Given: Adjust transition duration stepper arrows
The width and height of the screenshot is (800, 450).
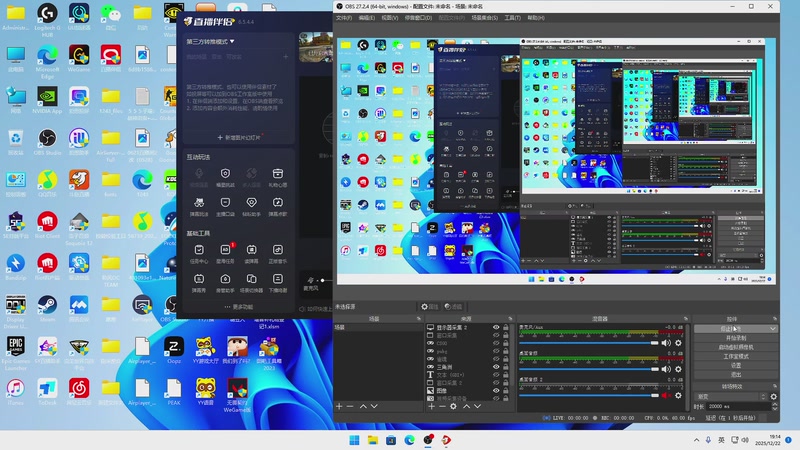Looking at the screenshot, I should click(774, 406).
